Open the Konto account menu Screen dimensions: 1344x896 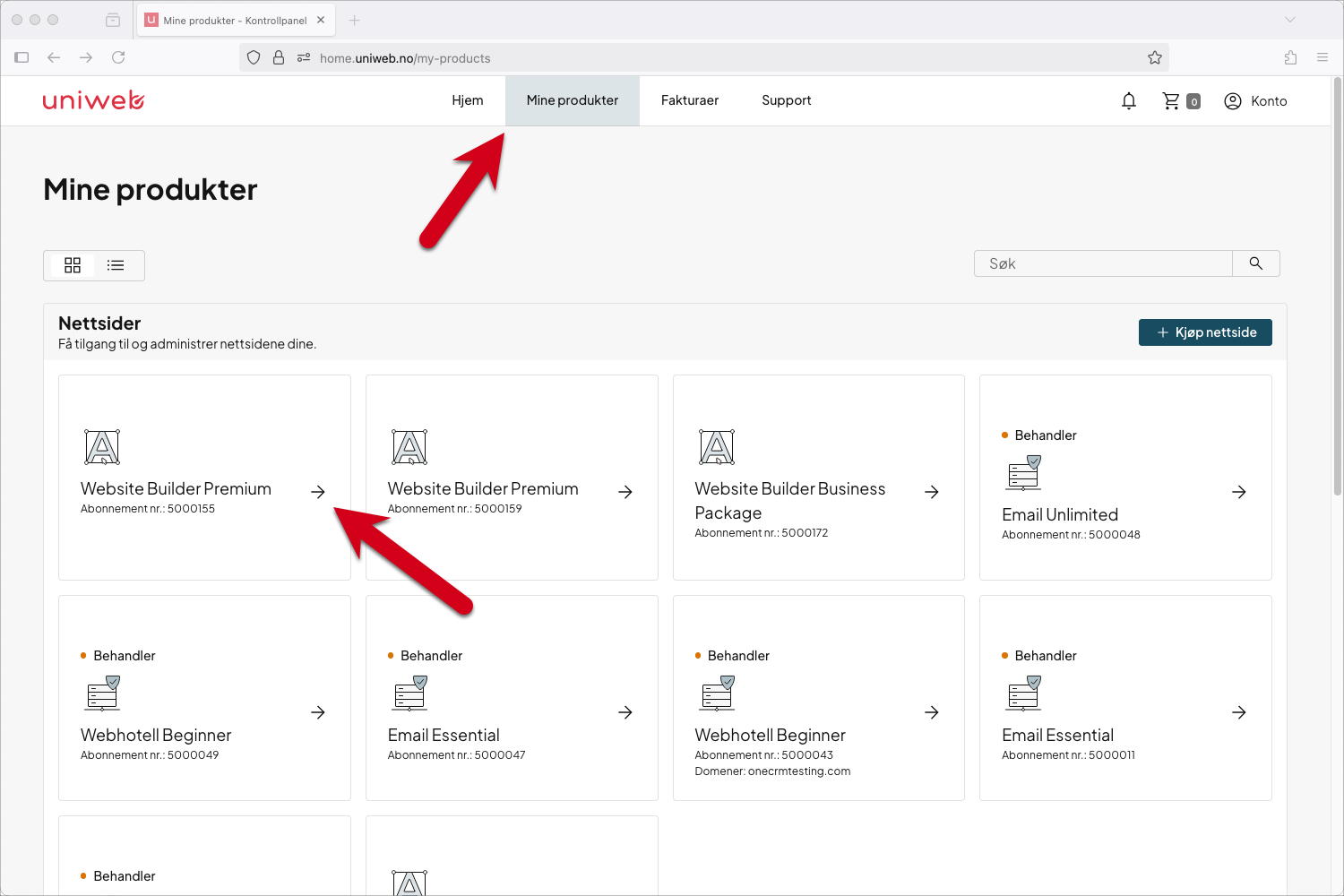(1255, 101)
